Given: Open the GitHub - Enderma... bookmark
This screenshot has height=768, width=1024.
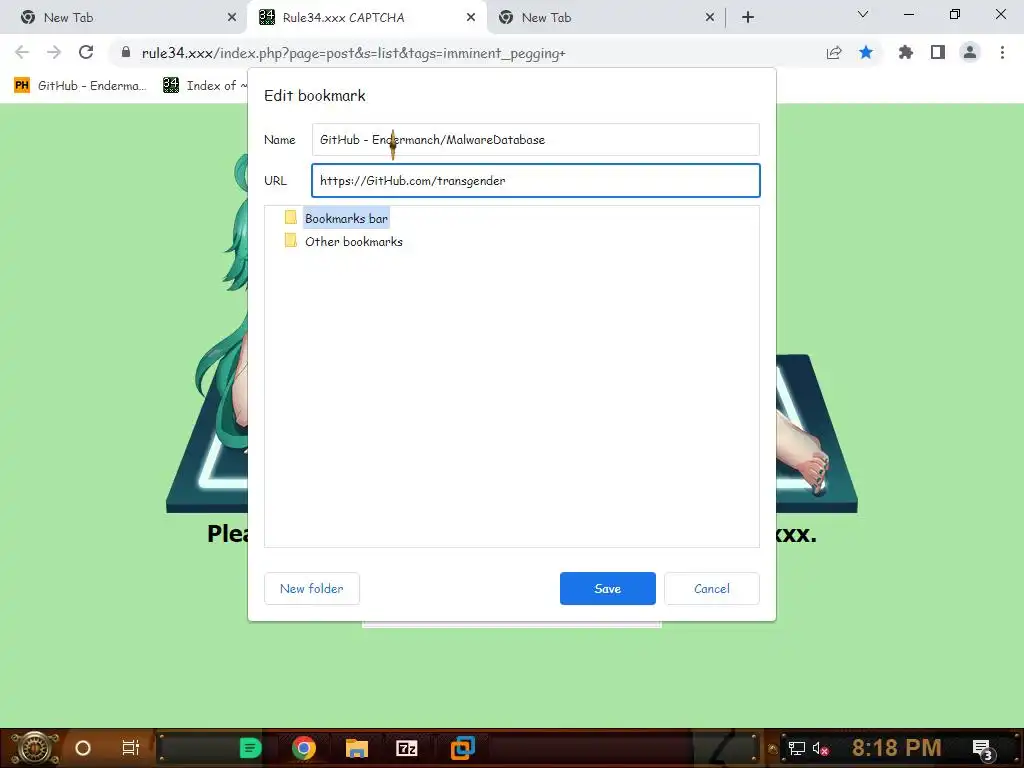Looking at the screenshot, I should coord(80,86).
